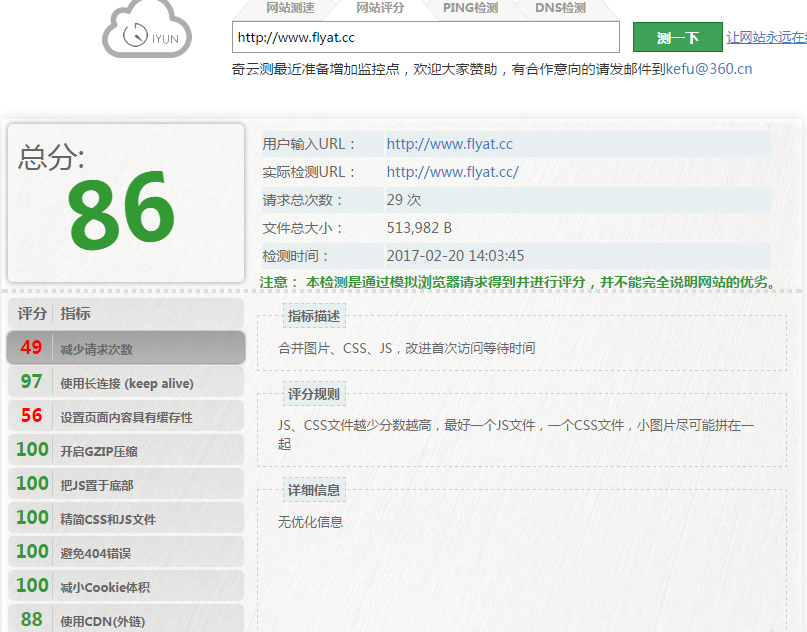The width and height of the screenshot is (807, 632).
Task: Click the request count 29 次
Action: coord(404,200)
